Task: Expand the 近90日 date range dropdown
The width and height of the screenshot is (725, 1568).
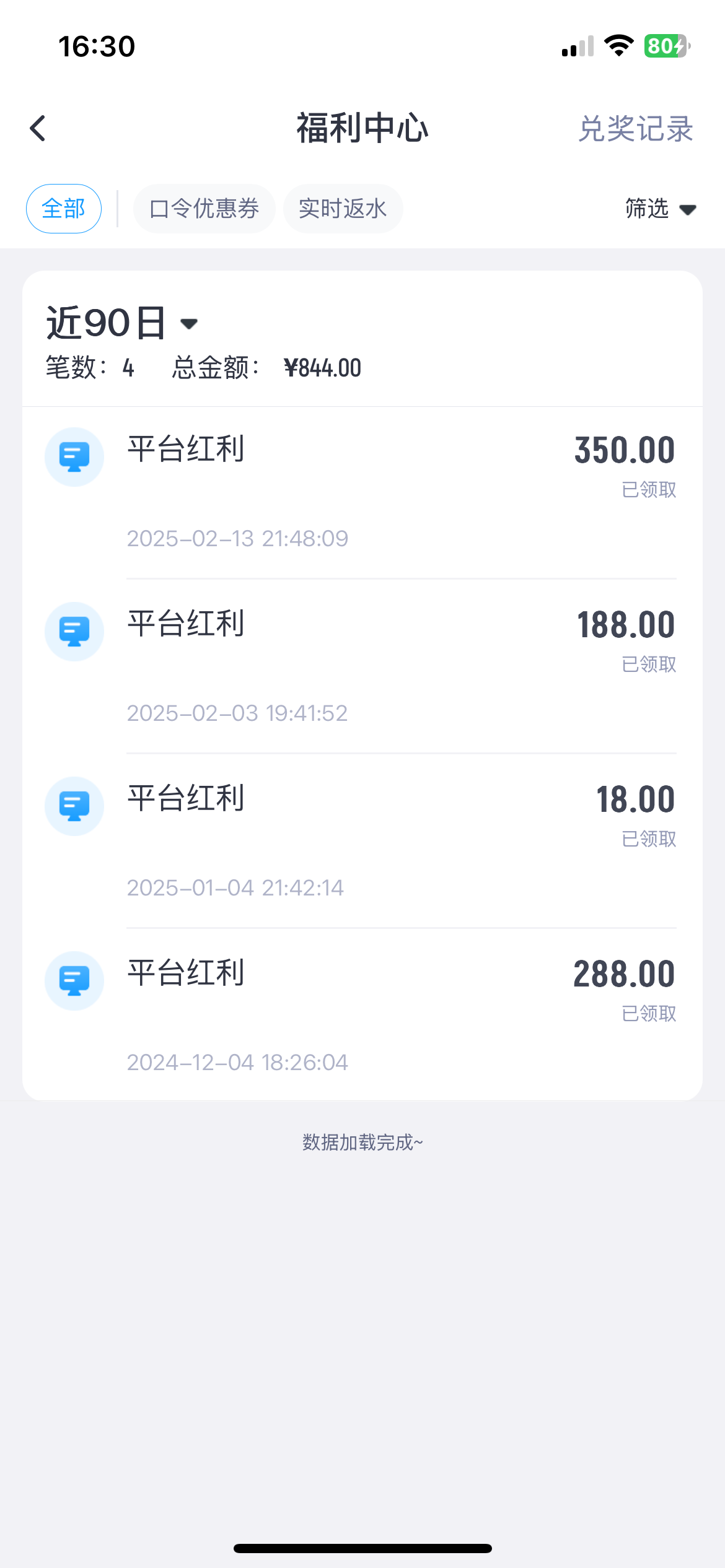Action: (x=122, y=323)
